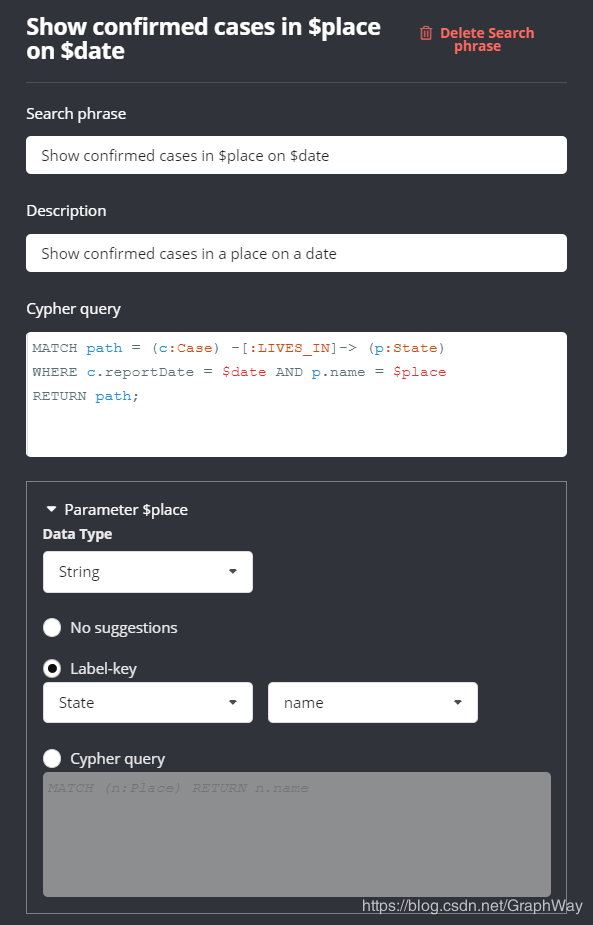Viewport: 593px width, 925px height.
Task: Collapse the Parameter $place triangle
Action: [x=51, y=509]
